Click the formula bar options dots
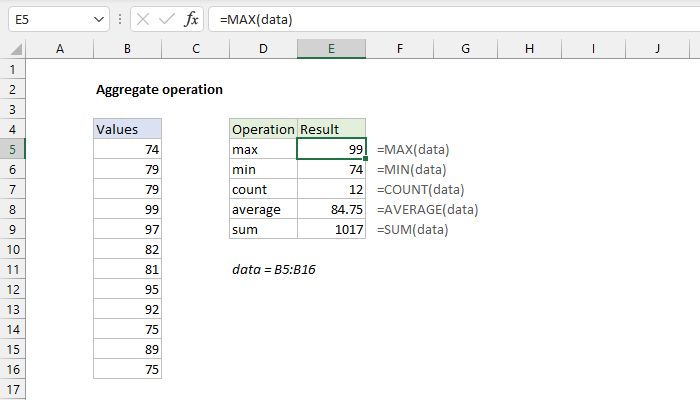 point(120,19)
